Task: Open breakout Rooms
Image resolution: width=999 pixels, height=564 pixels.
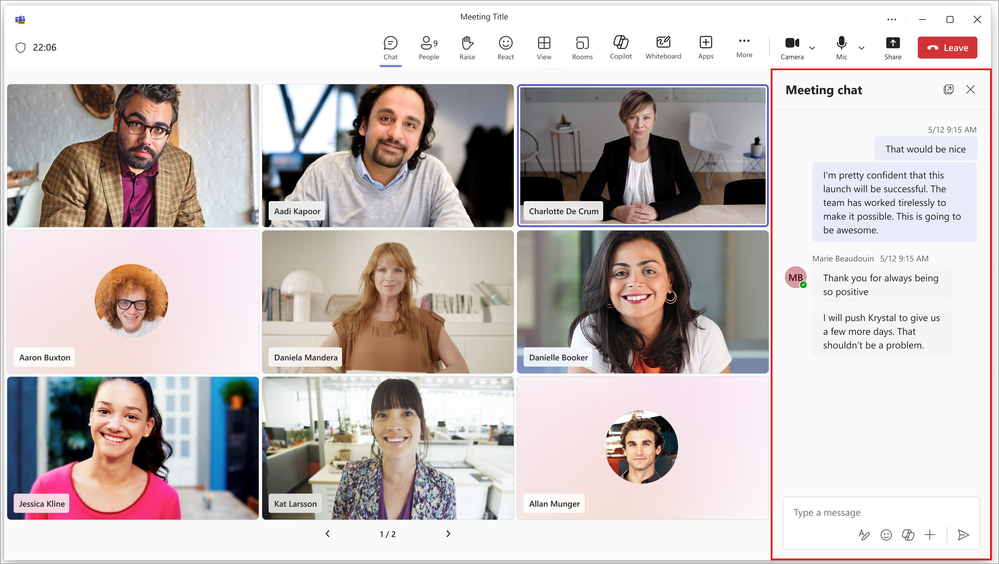Action: click(x=582, y=48)
